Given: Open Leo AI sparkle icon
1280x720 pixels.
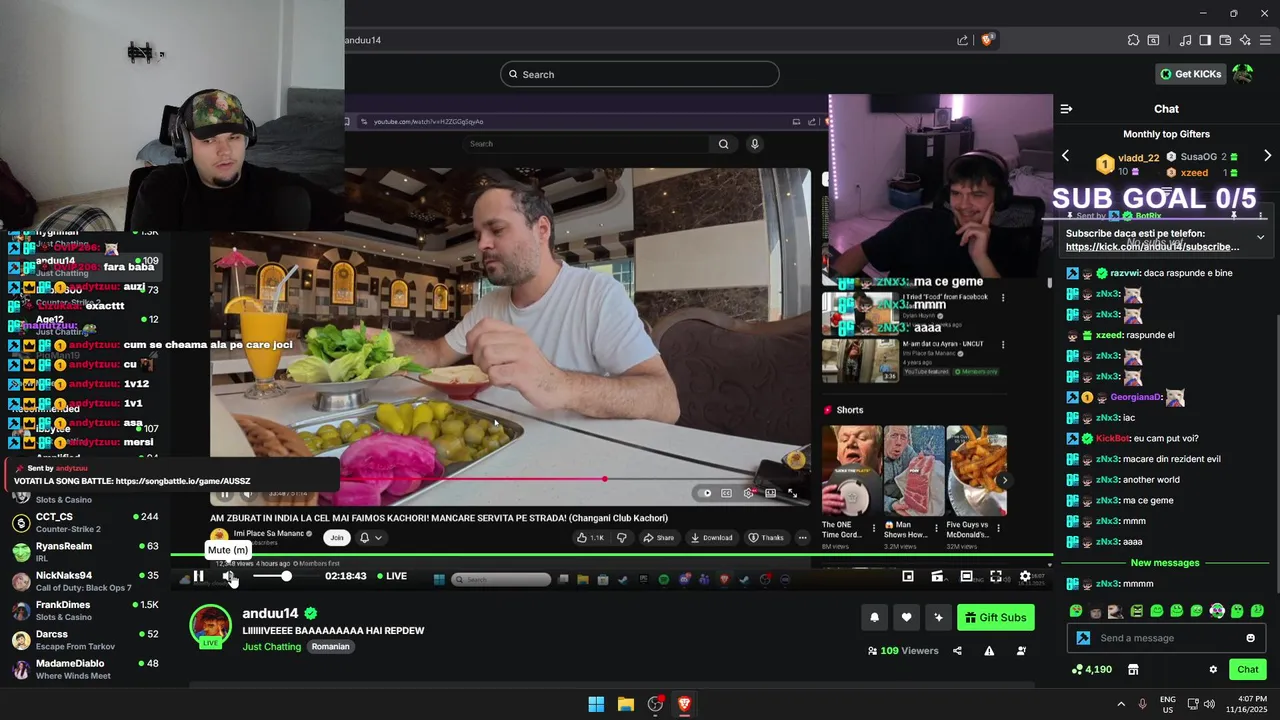Looking at the screenshot, I should pyautogui.click(x=1245, y=40).
